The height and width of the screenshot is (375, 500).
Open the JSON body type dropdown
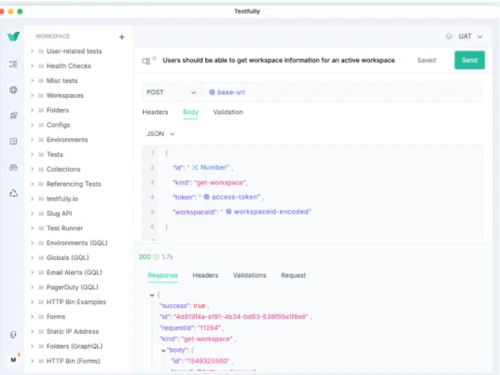(161, 134)
